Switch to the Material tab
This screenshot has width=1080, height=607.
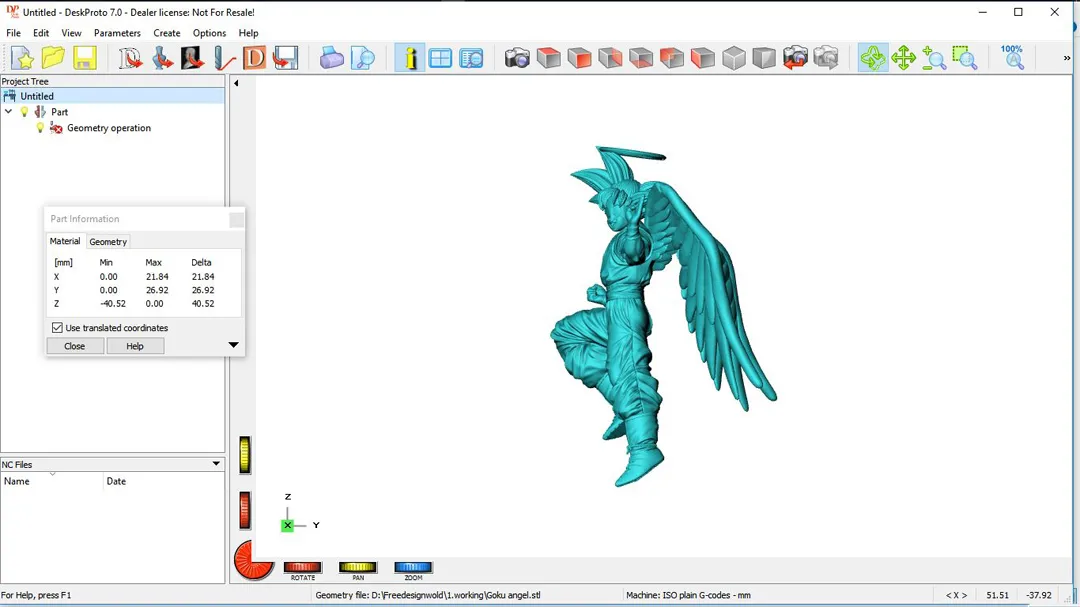point(65,241)
